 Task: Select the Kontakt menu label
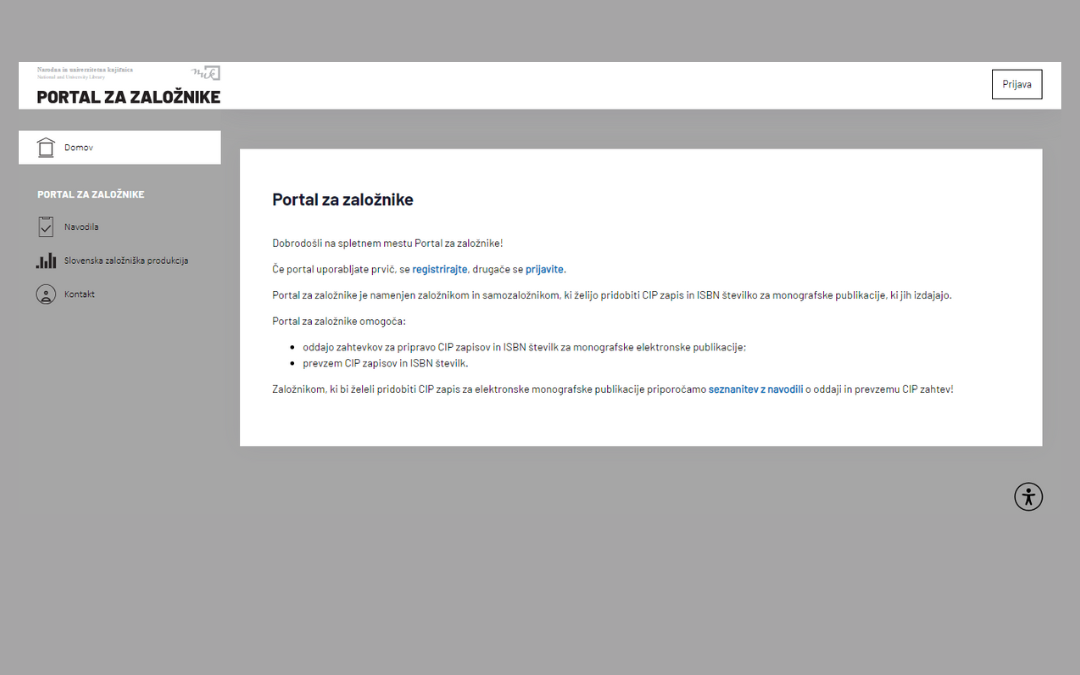79,295
